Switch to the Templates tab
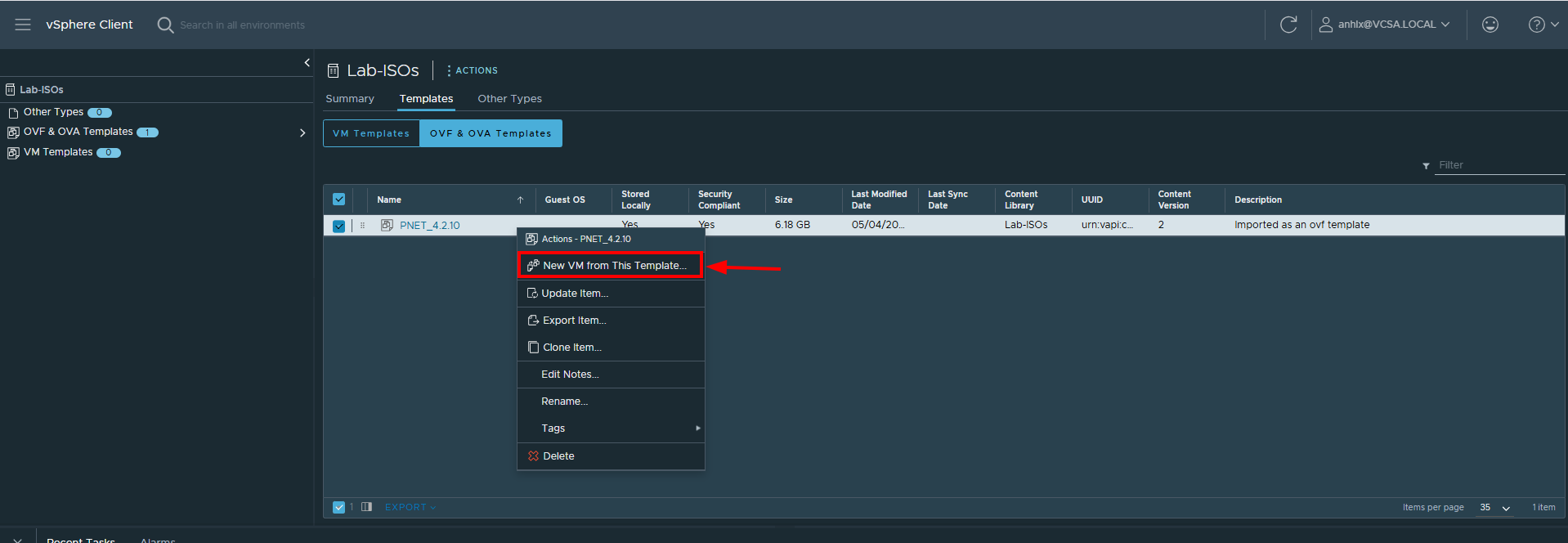This screenshot has width=1568, height=543. pyautogui.click(x=426, y=98)
